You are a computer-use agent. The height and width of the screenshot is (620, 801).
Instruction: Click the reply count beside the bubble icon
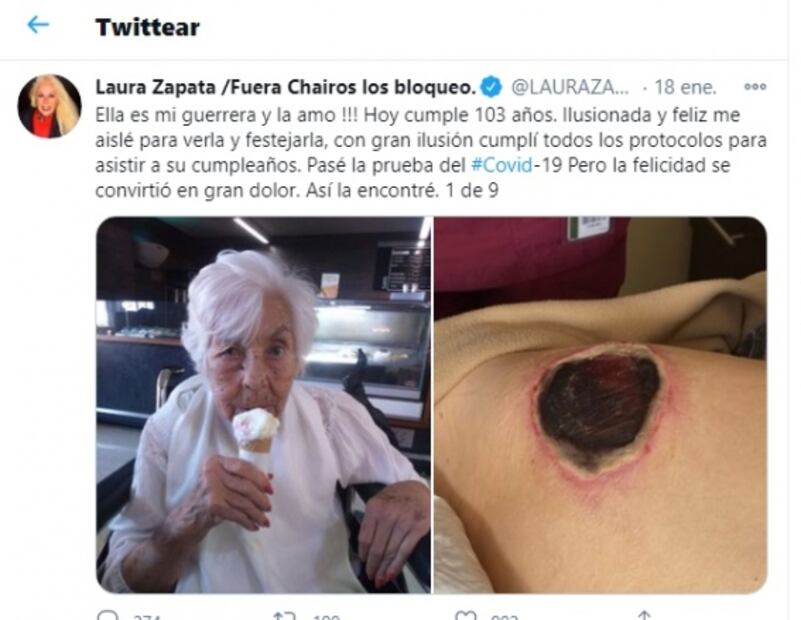coord(147,616)
